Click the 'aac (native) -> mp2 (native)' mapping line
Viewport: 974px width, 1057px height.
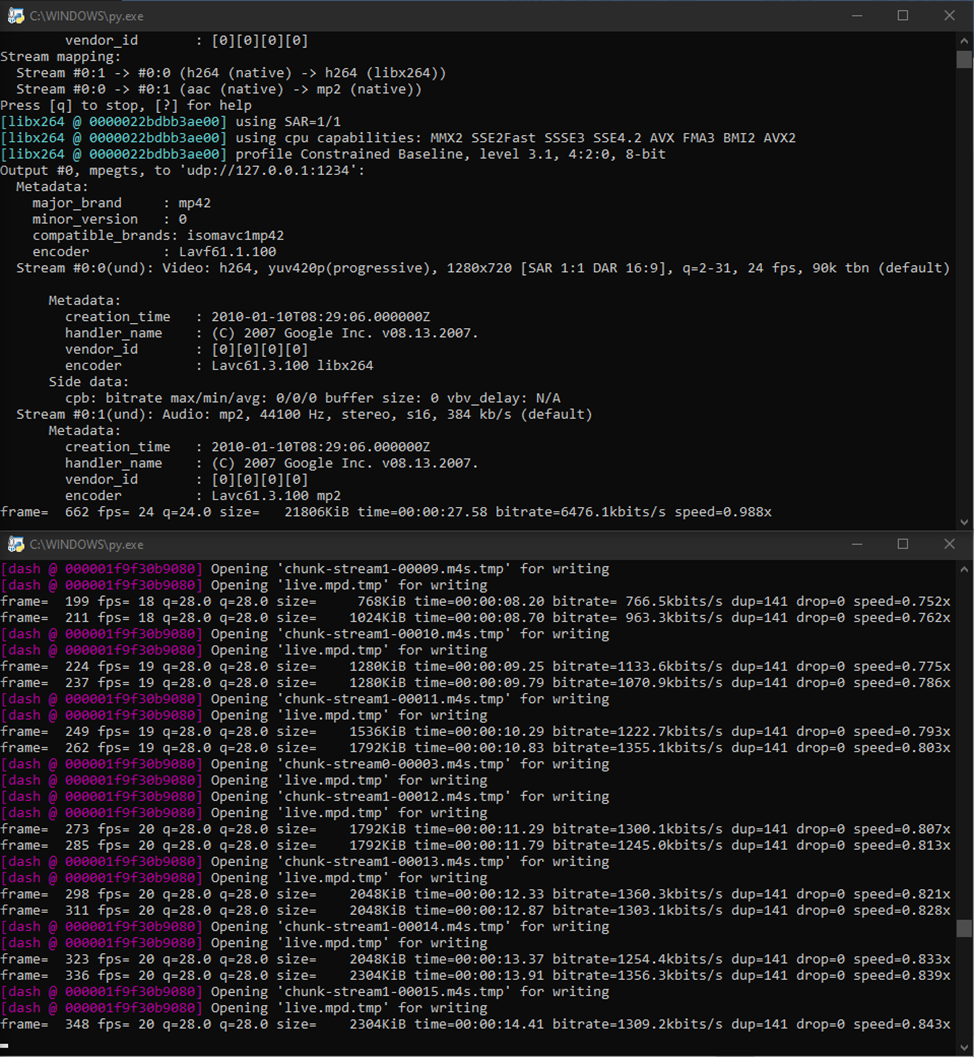(219, 89)
